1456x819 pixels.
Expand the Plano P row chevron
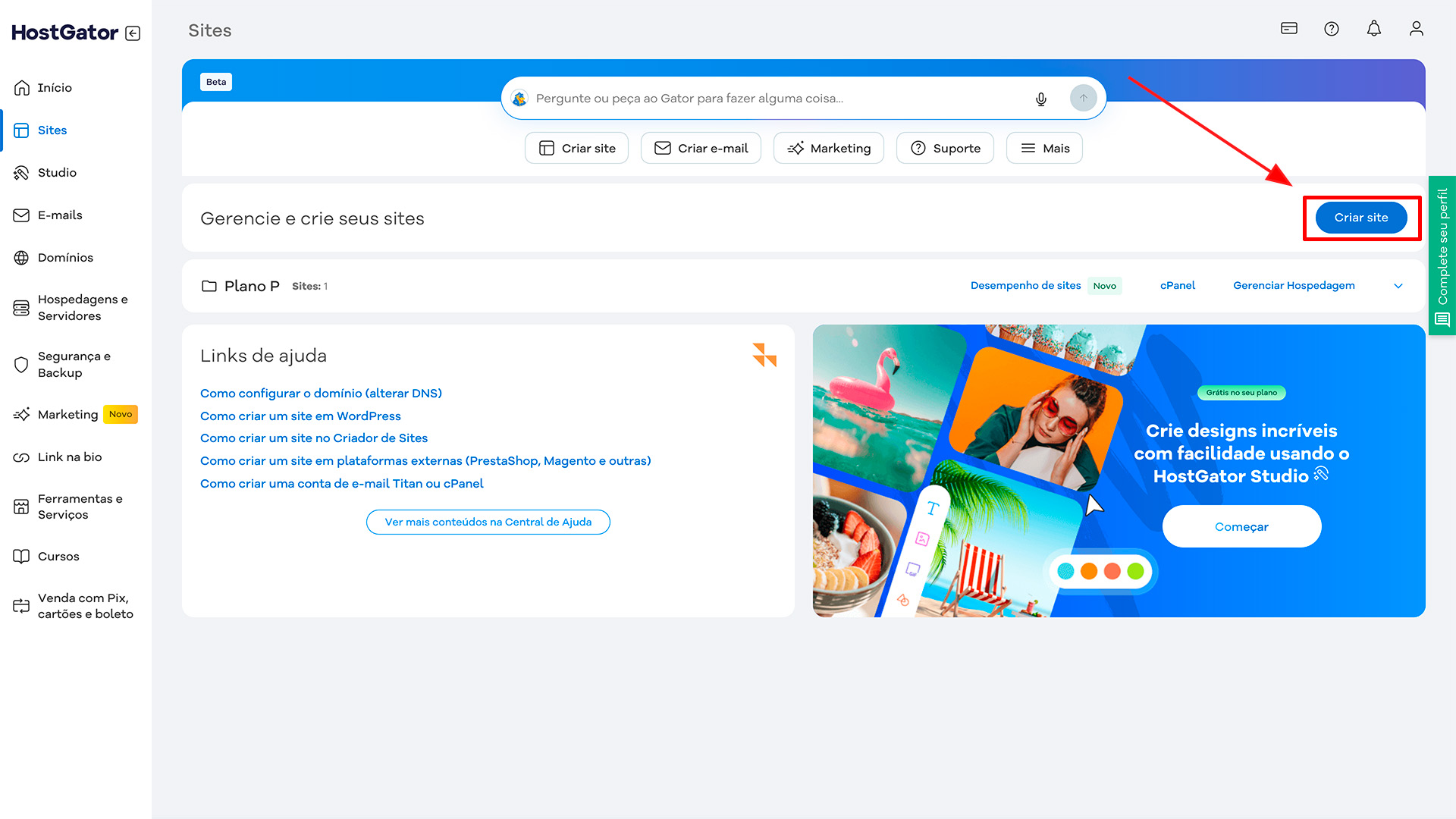tap(1398, 286)
